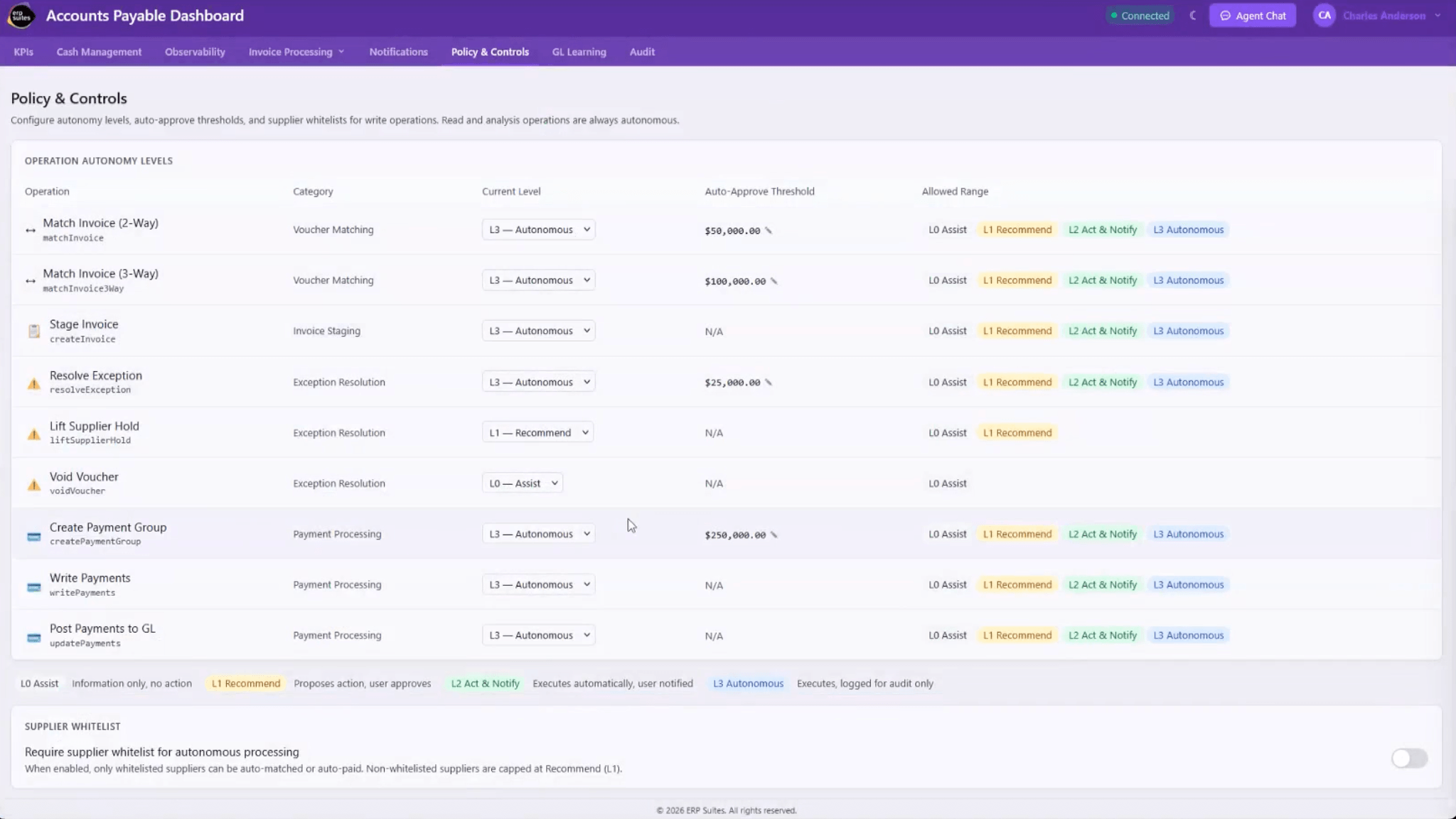
Task: Open level dropdown for Match Invoice (2-Way)
Action: [x=538, y=230]
